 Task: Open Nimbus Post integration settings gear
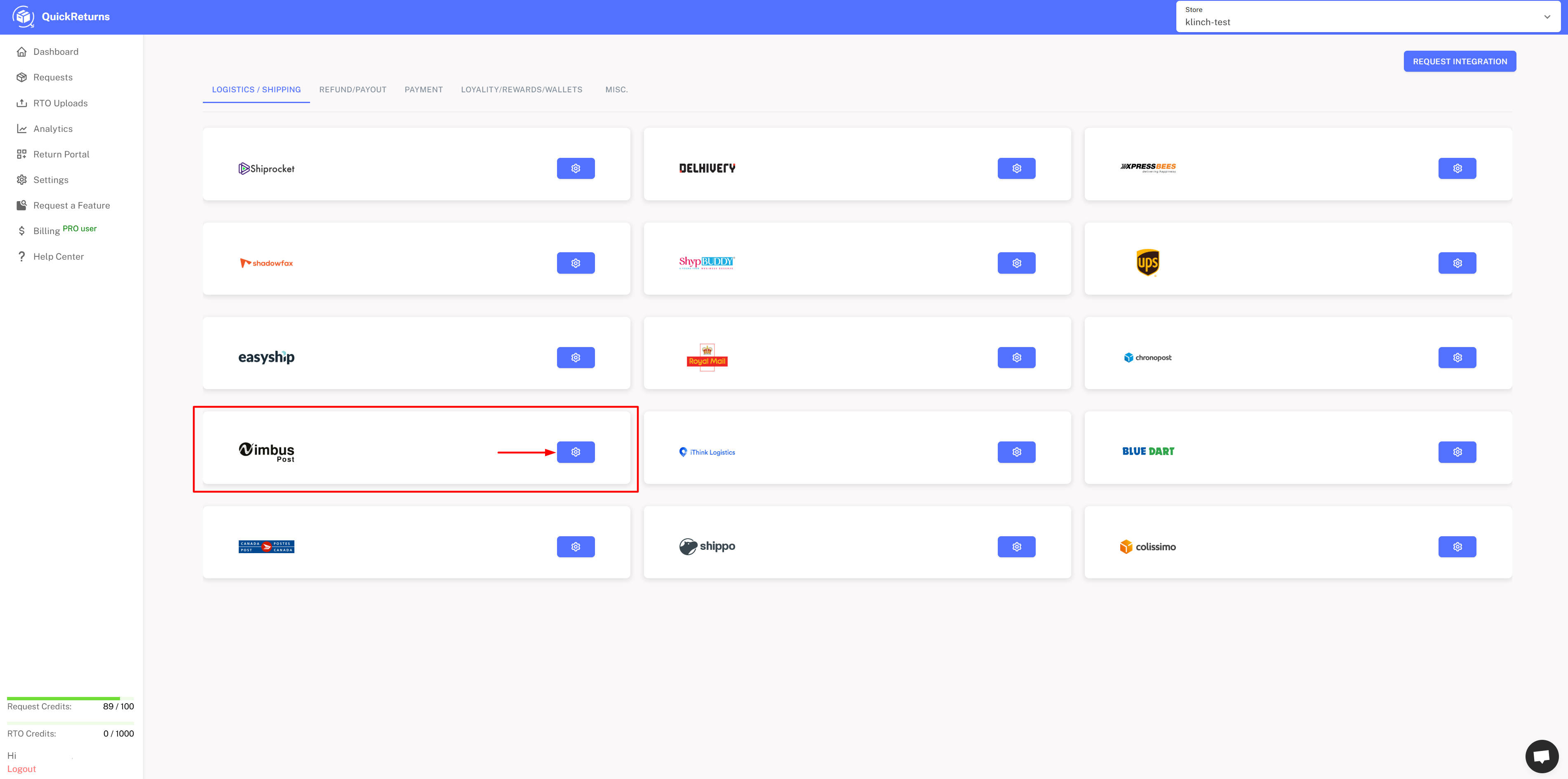pyautogui.click(x=575, y=452)
